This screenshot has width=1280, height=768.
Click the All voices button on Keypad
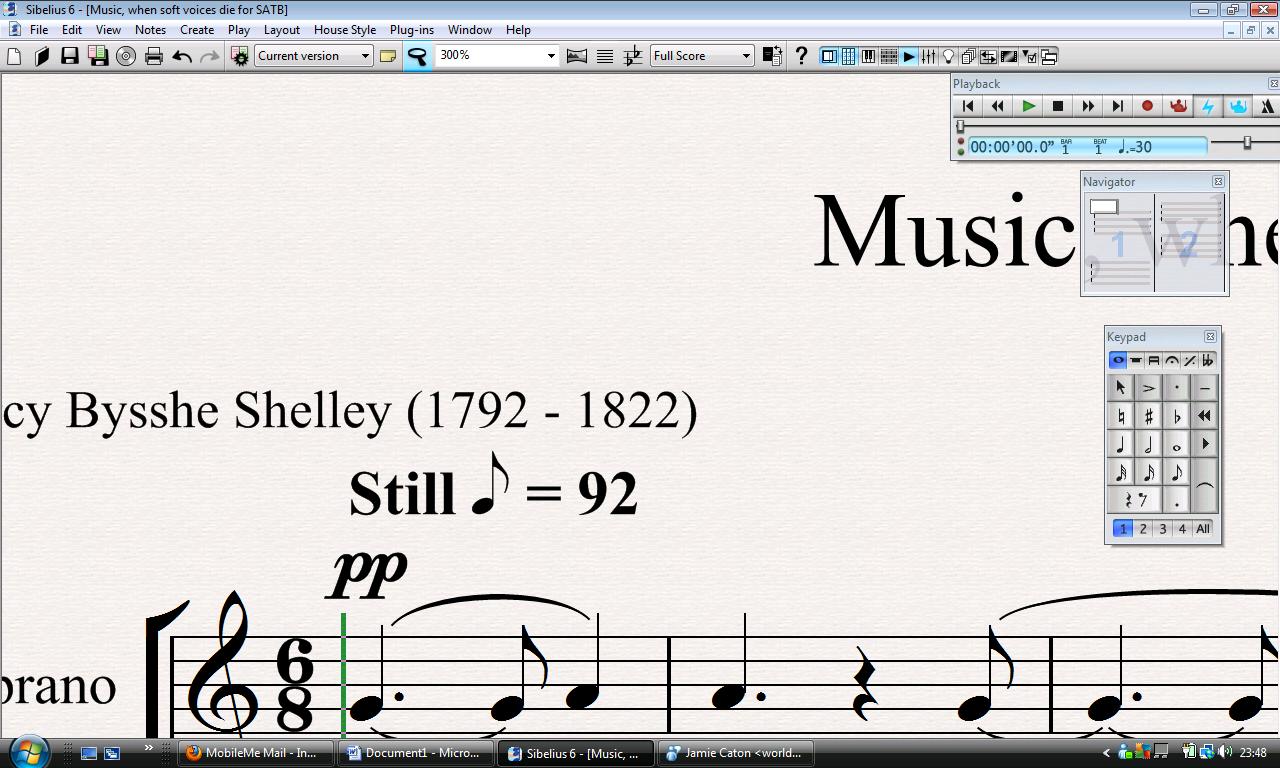pyautogui.click(x=1202, y=529)
